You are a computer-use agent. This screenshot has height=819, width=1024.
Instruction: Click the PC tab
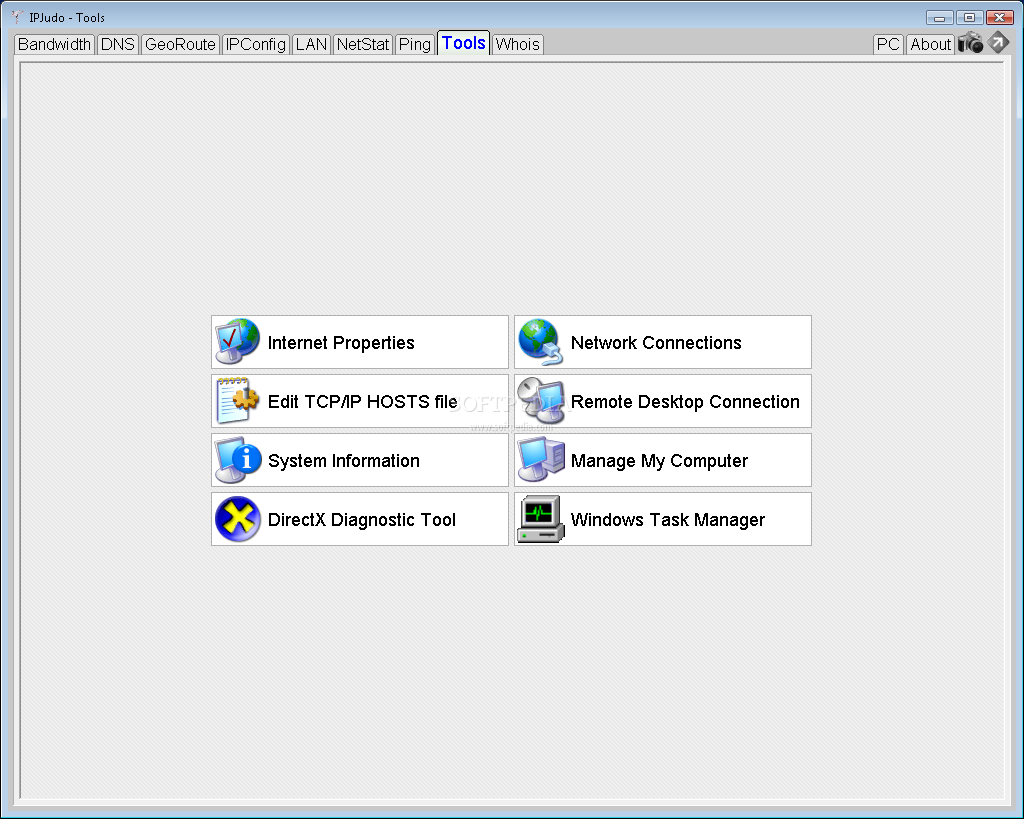tap(888, 44)
